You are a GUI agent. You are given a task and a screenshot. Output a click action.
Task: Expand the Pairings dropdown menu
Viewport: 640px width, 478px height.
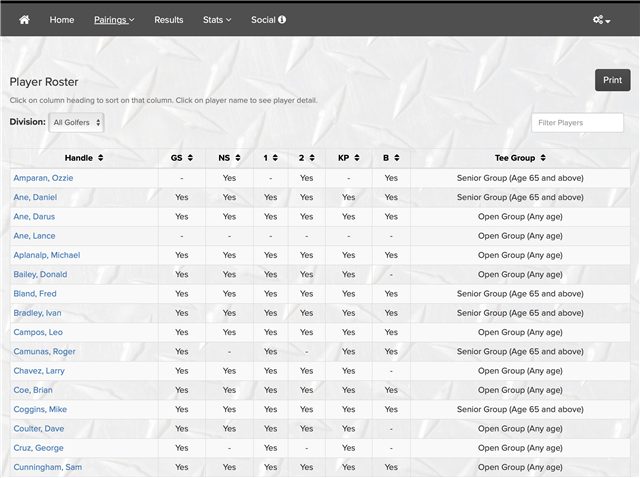[x=114, y=19]
